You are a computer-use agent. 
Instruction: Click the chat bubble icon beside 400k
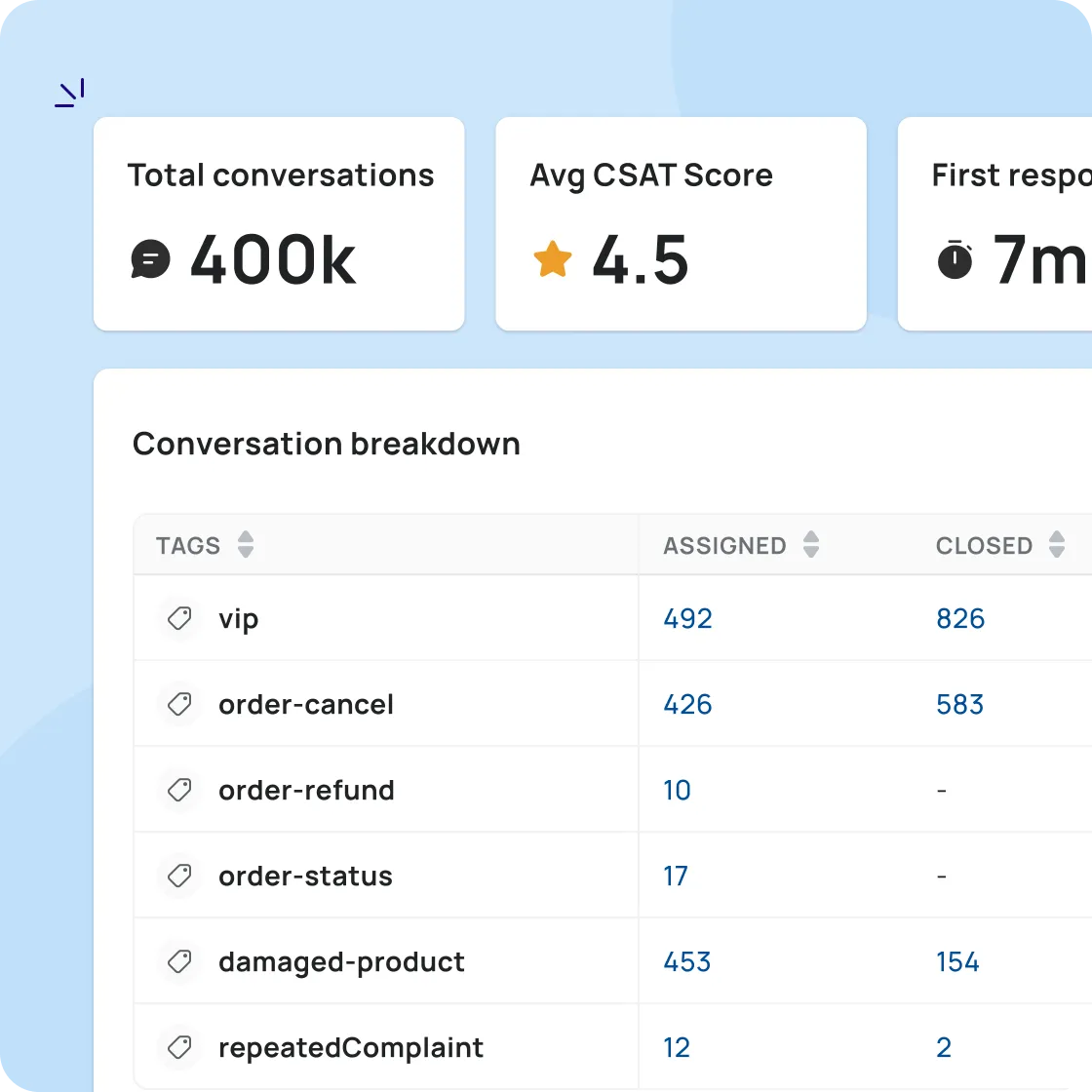(150, 260)
